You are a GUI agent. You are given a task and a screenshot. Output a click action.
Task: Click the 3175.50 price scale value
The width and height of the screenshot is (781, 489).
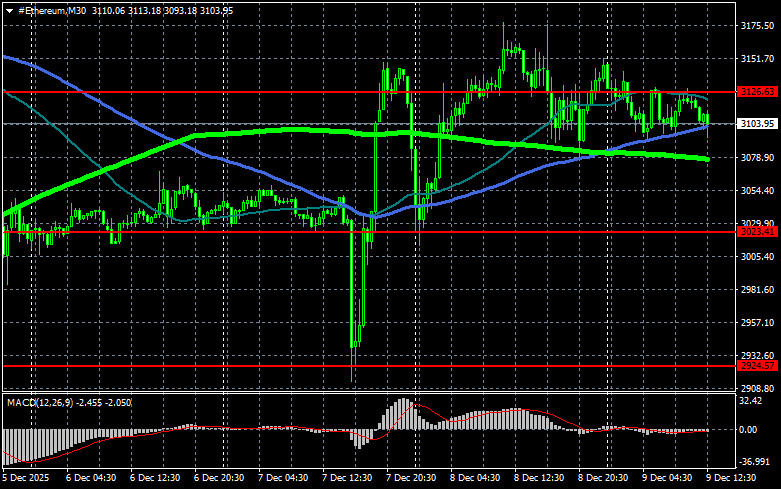tap(757, 26)
